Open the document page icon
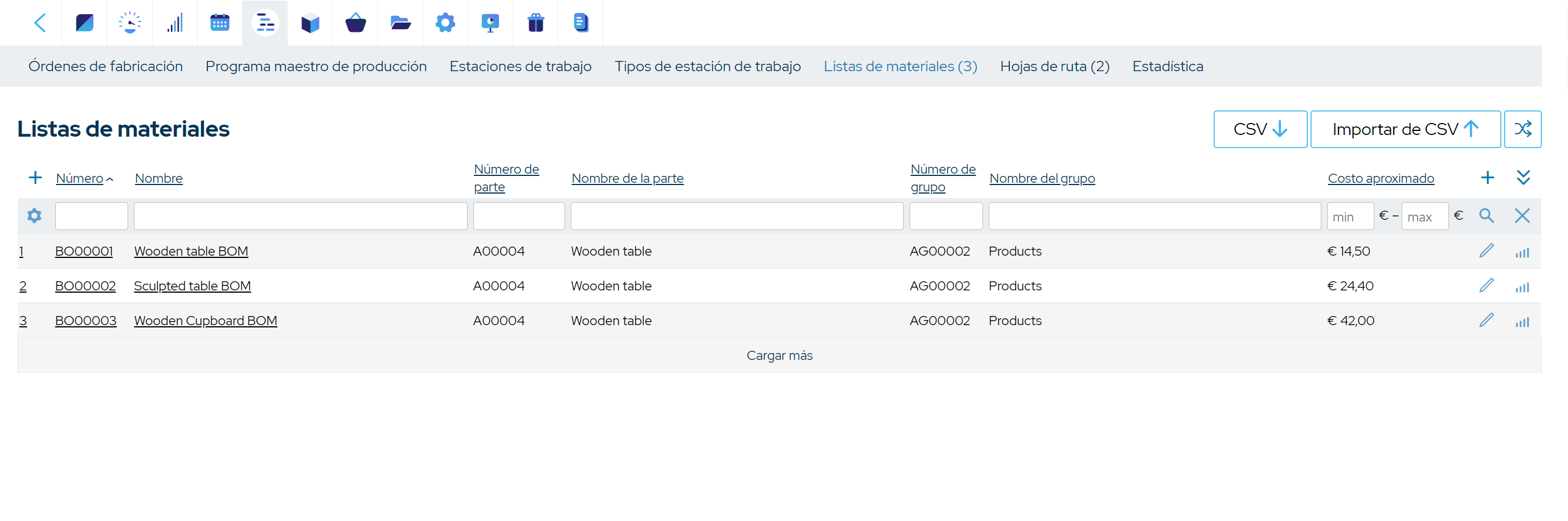1568x521 pixels. [x=581, y=23]
